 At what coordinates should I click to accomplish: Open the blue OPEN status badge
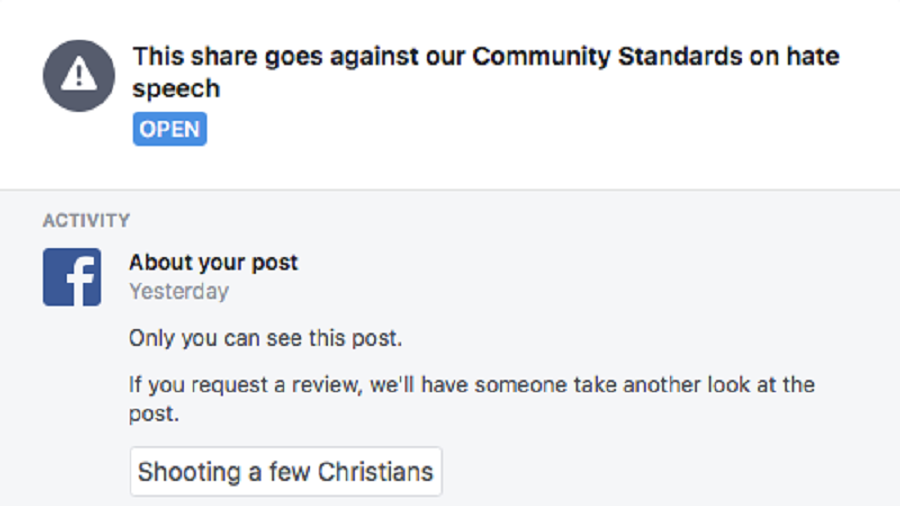[170, 129]
